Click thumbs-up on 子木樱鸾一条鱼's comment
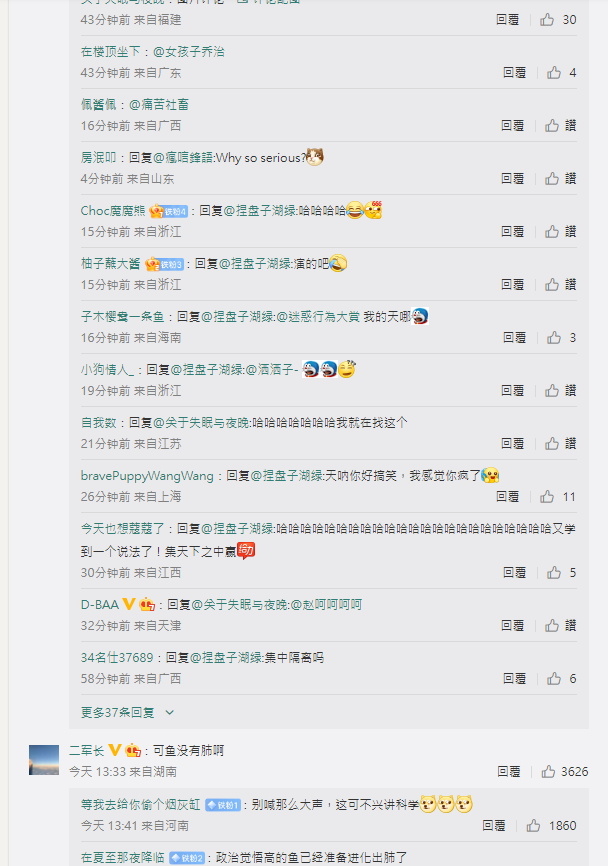Screen dimensions: 608x866 click(554, 337)
